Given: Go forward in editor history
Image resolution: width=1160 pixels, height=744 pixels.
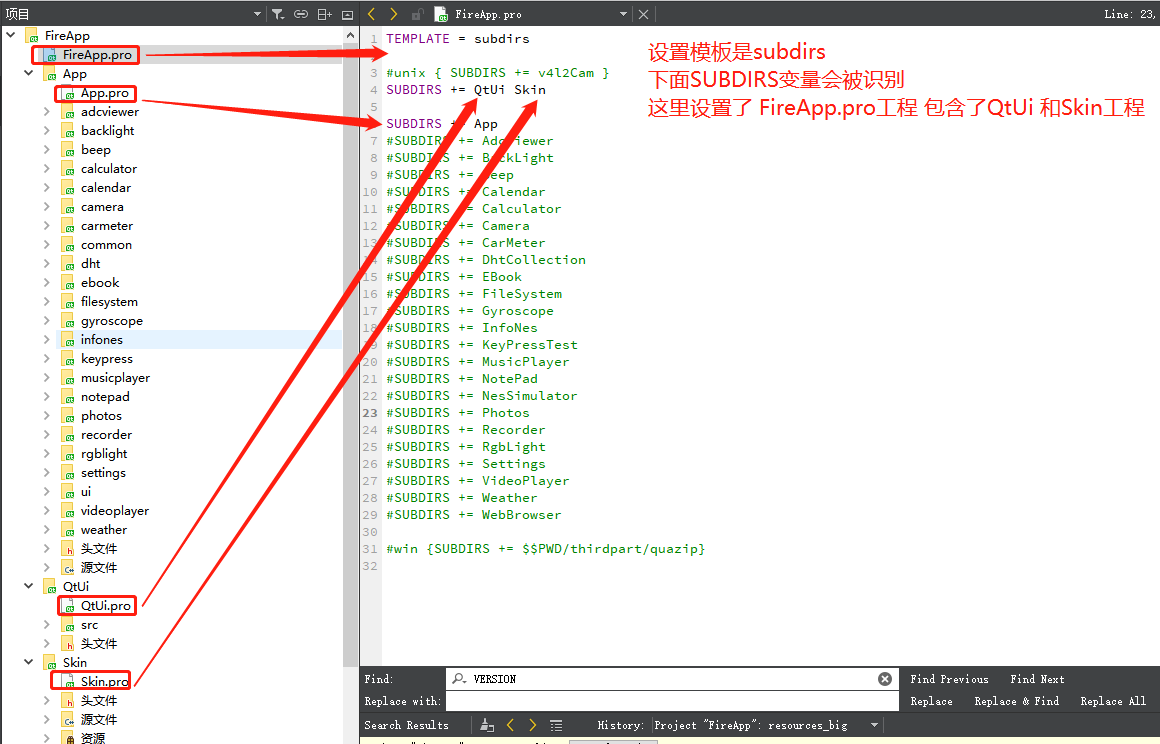Looking at the screenshot, I should click(394, 14).
